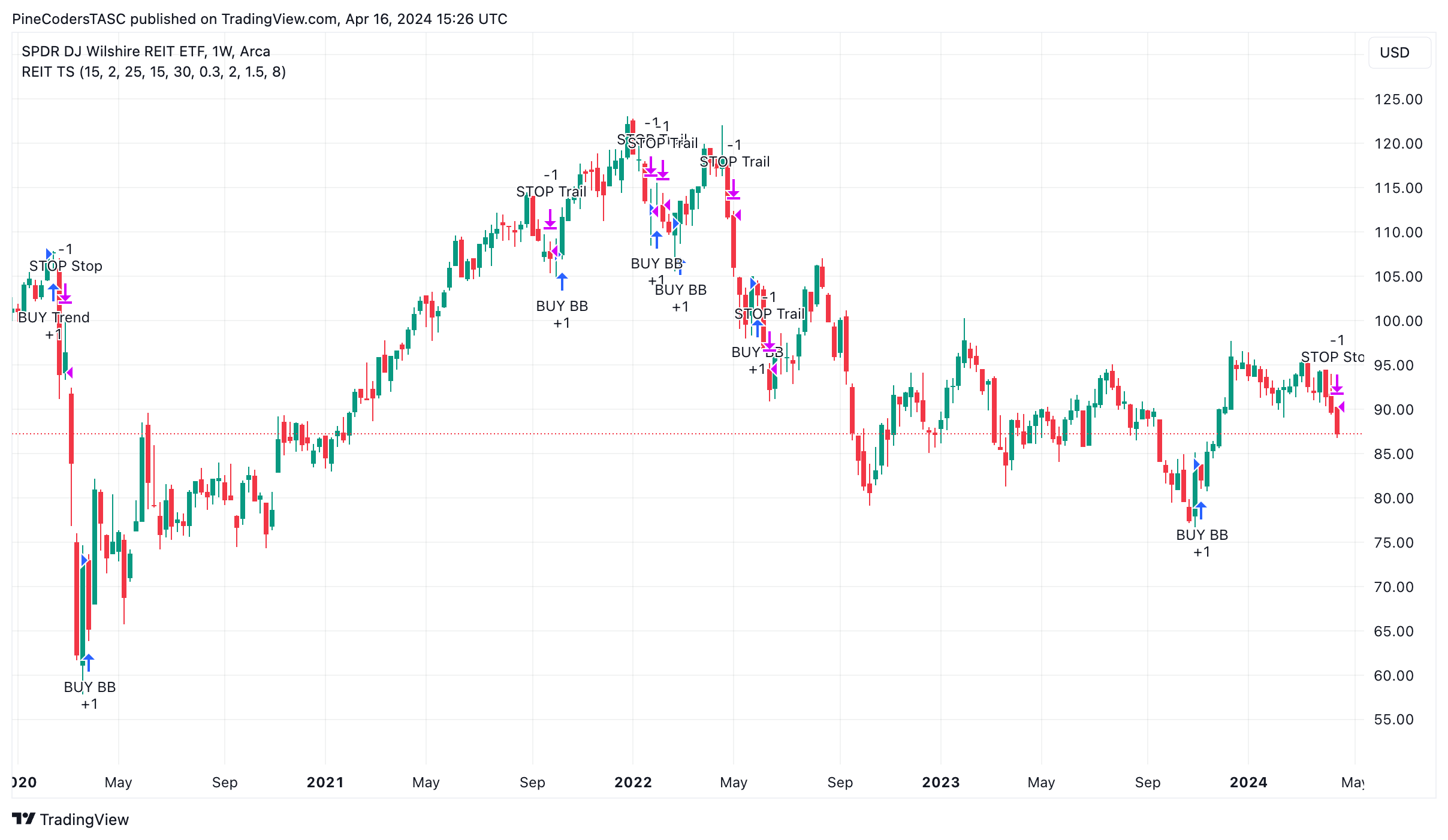Image resolution: width=1448 pixels, height=840 pixels.
Task: Click the 2023 label on time axis
Action: point(940,782)
